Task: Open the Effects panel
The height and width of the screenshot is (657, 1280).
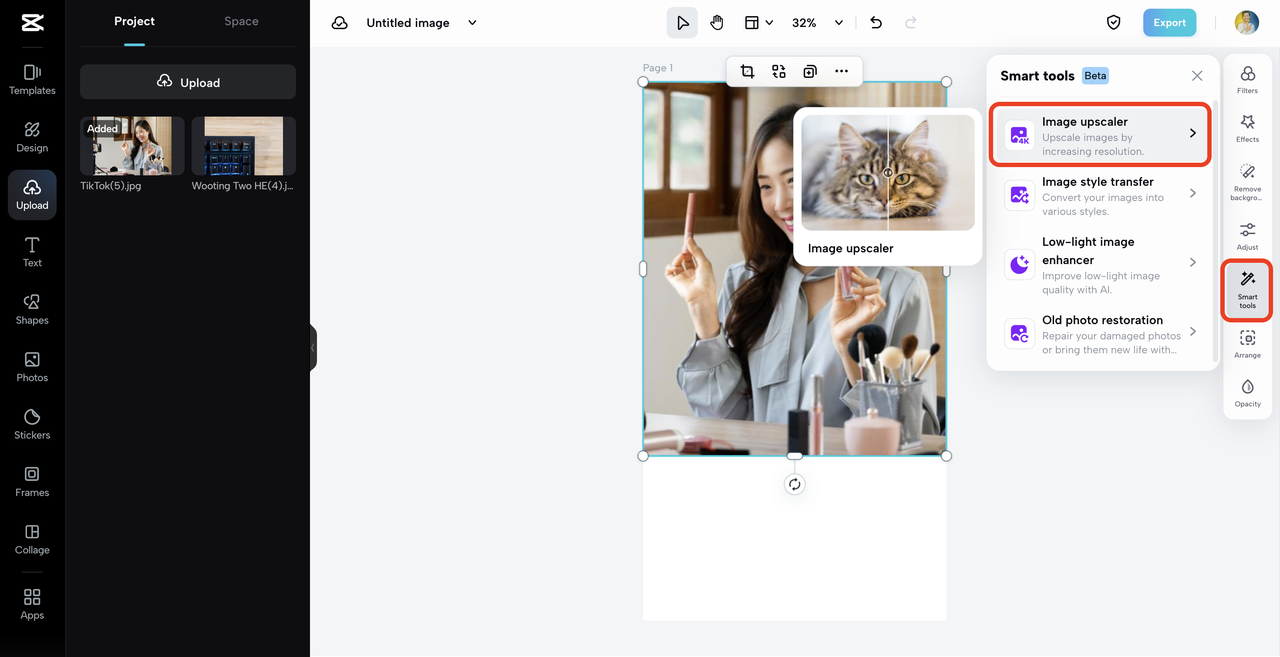Action: tap(1247, 128)
